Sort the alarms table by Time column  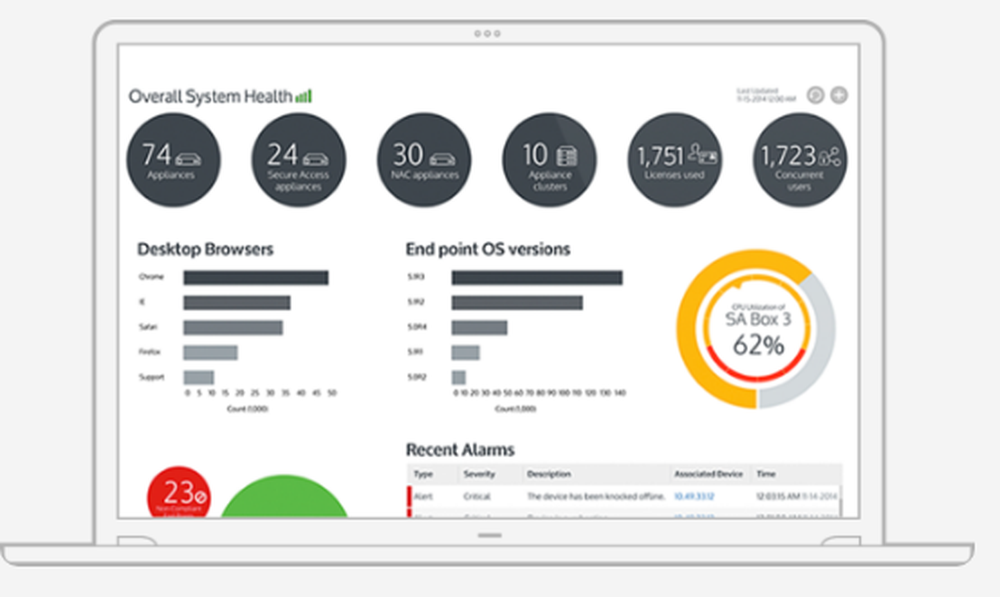764,474
